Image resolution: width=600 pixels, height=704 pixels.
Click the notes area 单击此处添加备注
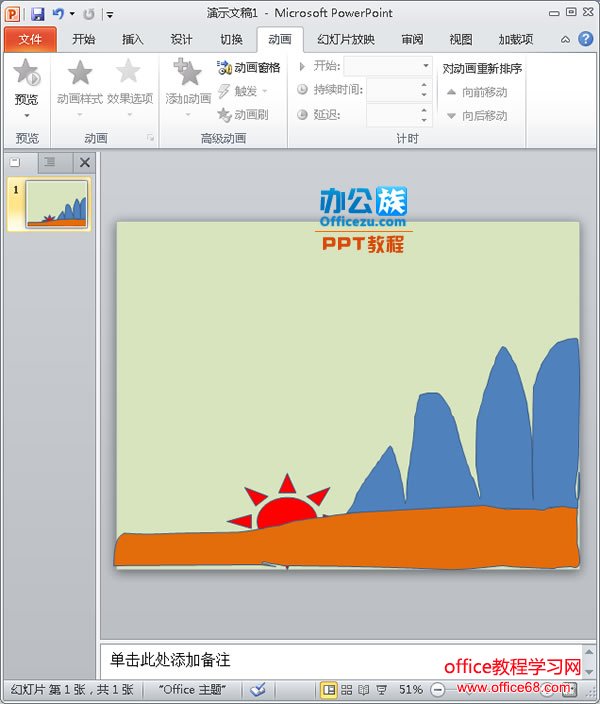click(x=170, y=660)
